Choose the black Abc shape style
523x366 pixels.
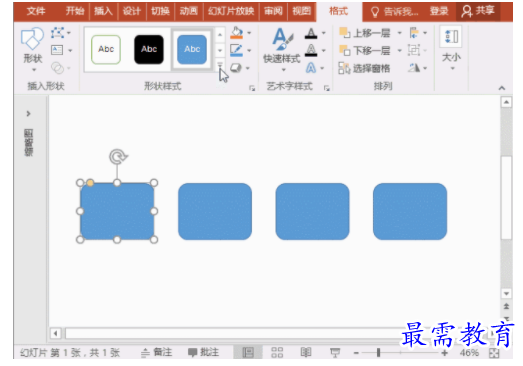click(x=149, y=49)
